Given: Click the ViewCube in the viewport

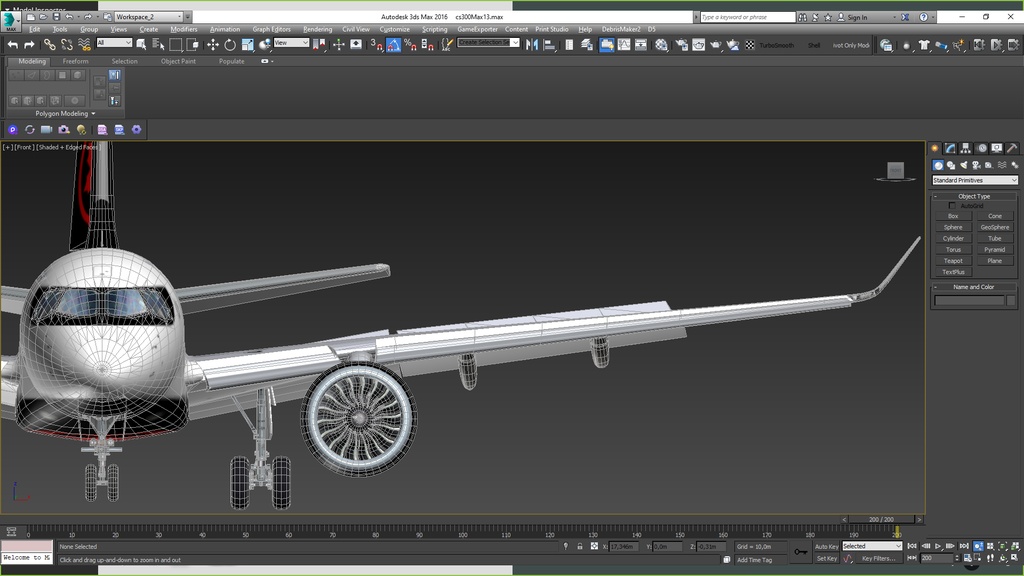Looking at the screenshot, I should click(x=895, y=171).
